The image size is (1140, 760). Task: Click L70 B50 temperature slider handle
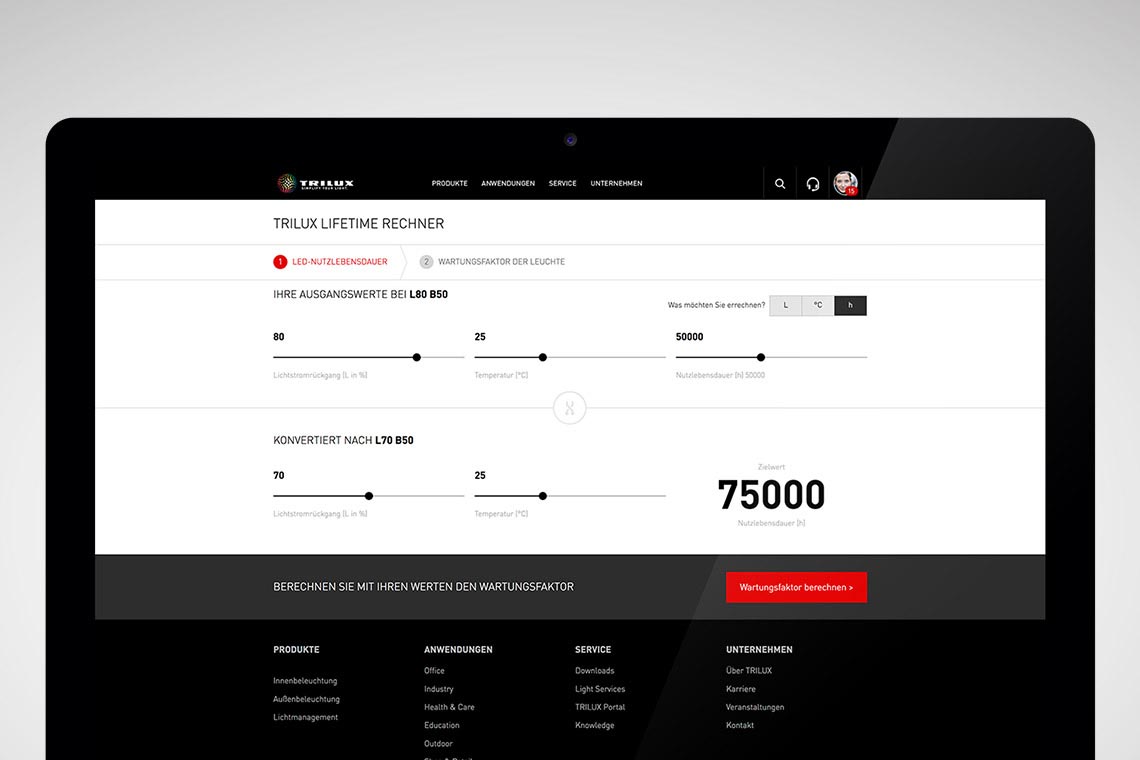[x=542, y=496]
